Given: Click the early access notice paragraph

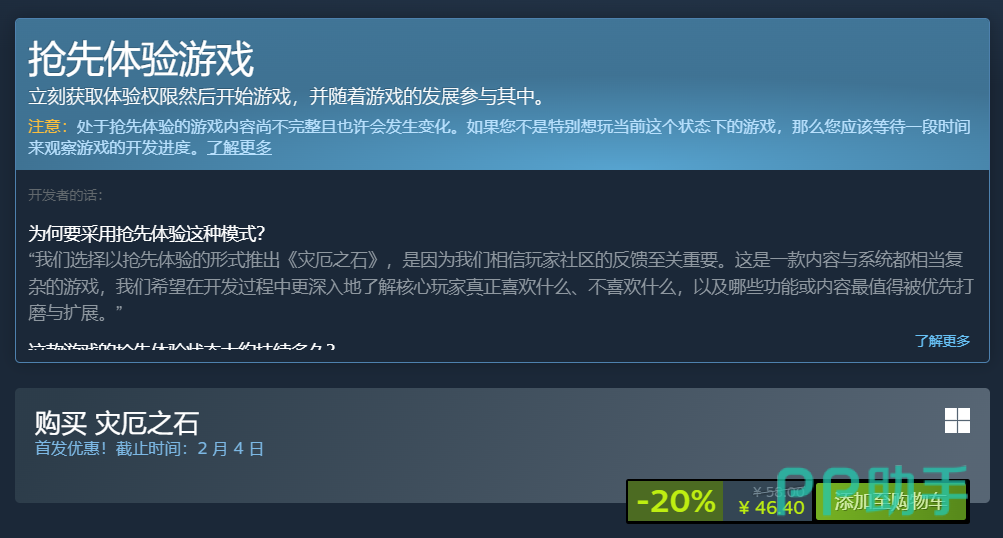Looking at the screenshot, I should point(500,137).
